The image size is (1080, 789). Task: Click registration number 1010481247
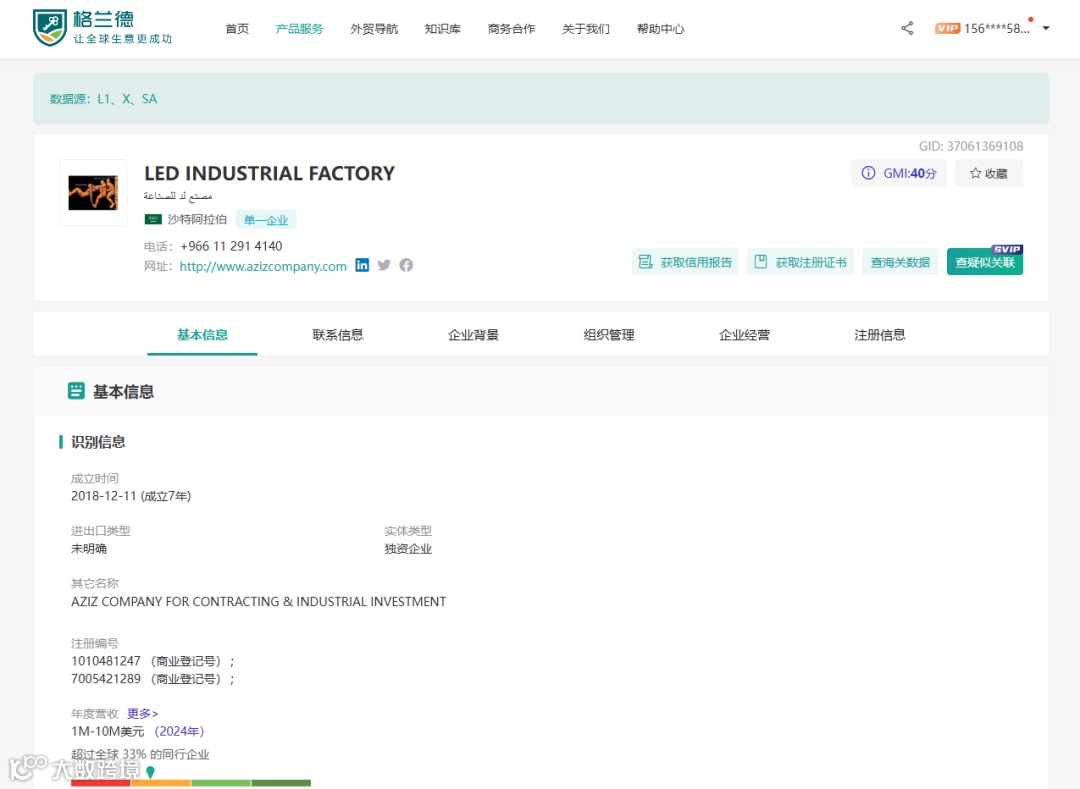point(105,661)
